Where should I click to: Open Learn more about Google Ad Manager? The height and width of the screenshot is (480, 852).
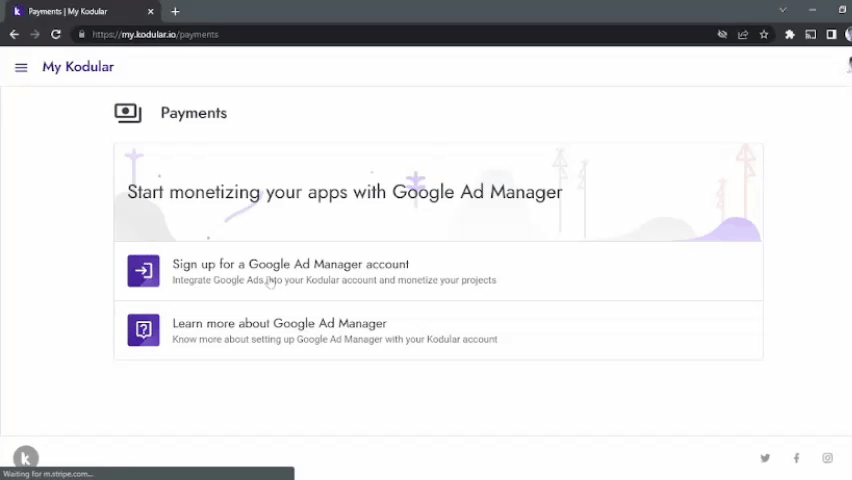point(438,330)
